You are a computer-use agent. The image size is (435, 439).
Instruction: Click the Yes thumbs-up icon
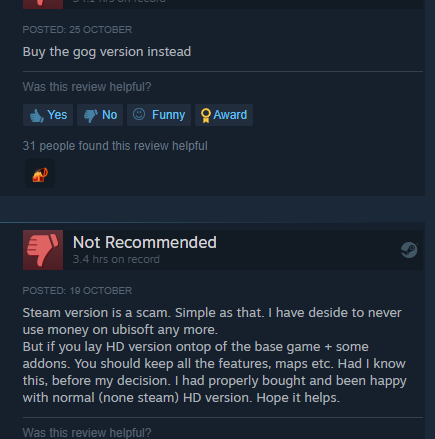[37, 116]
